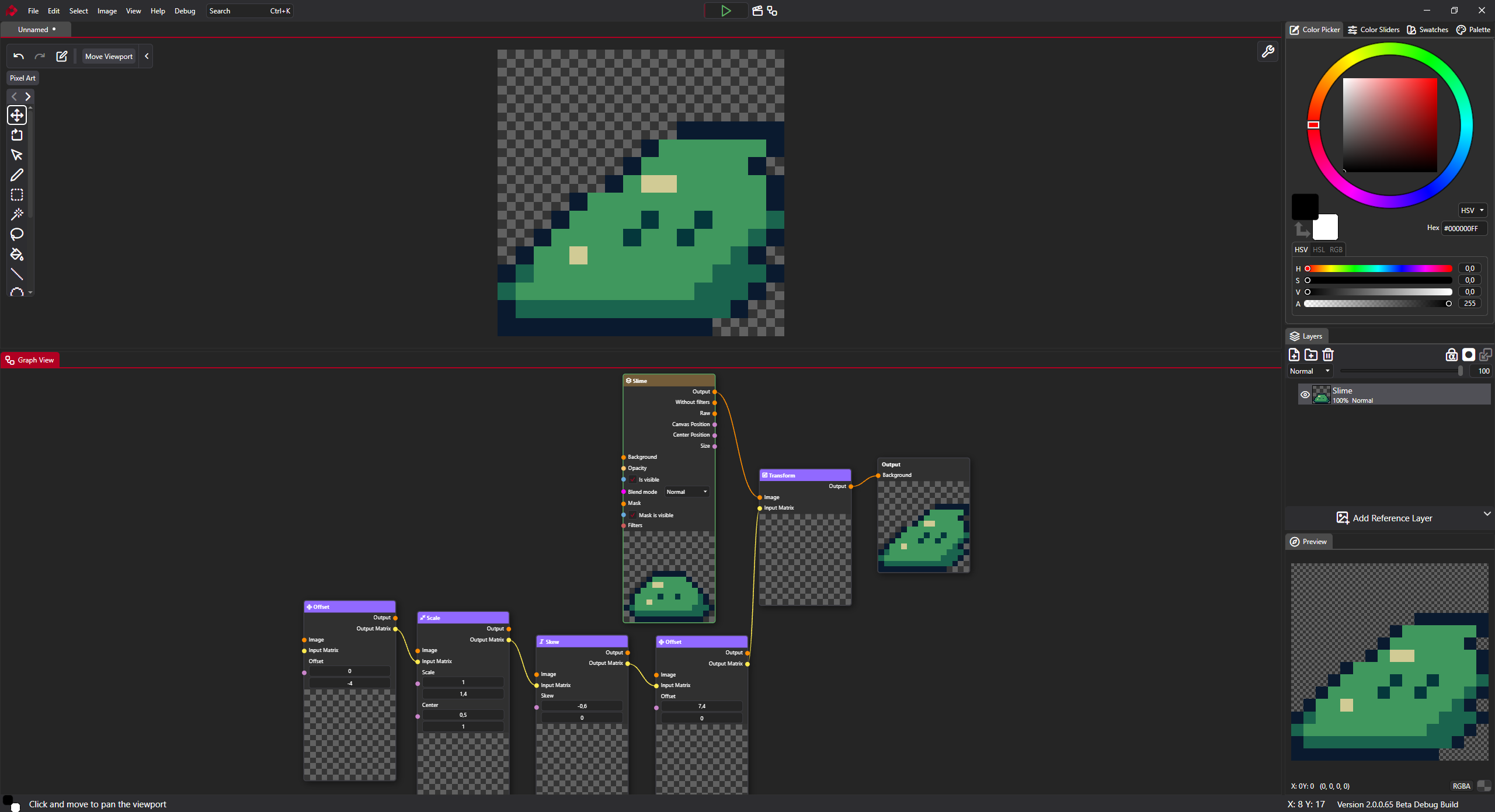Open the HSV color mode dropdown
Image resolution: width=1495 pixels, height=812 pixels.
(1472, 211)
